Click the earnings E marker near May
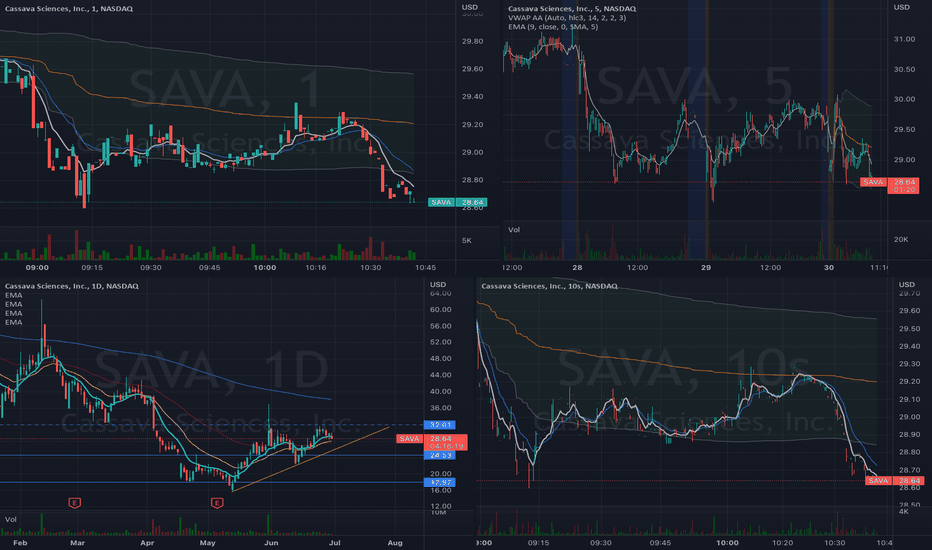Viewport: 932px width, 550px height. (x=217, y=503)
